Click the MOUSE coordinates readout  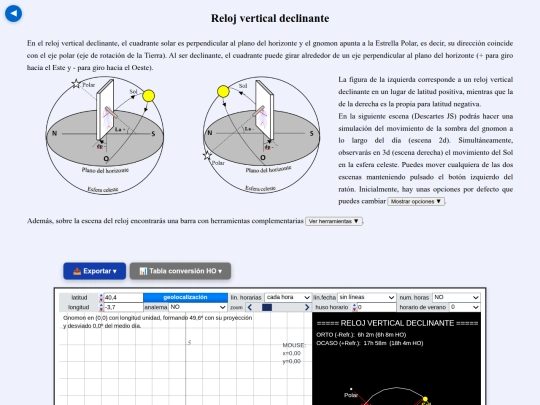(x=294, y=353)
